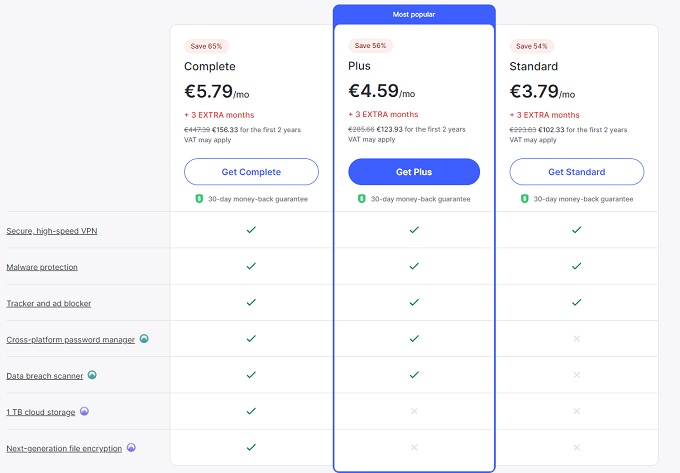The width and height of the screenshot is (680, 473).
Task: Open Cross-platform password manager feature link
Action: [x=70, y=339]
